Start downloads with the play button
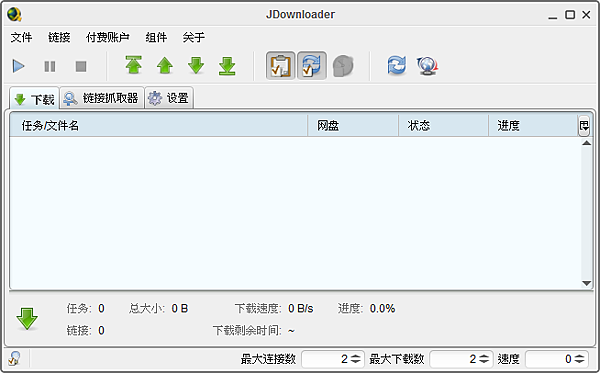The image size is (600, 373). (x=18, y=66)
